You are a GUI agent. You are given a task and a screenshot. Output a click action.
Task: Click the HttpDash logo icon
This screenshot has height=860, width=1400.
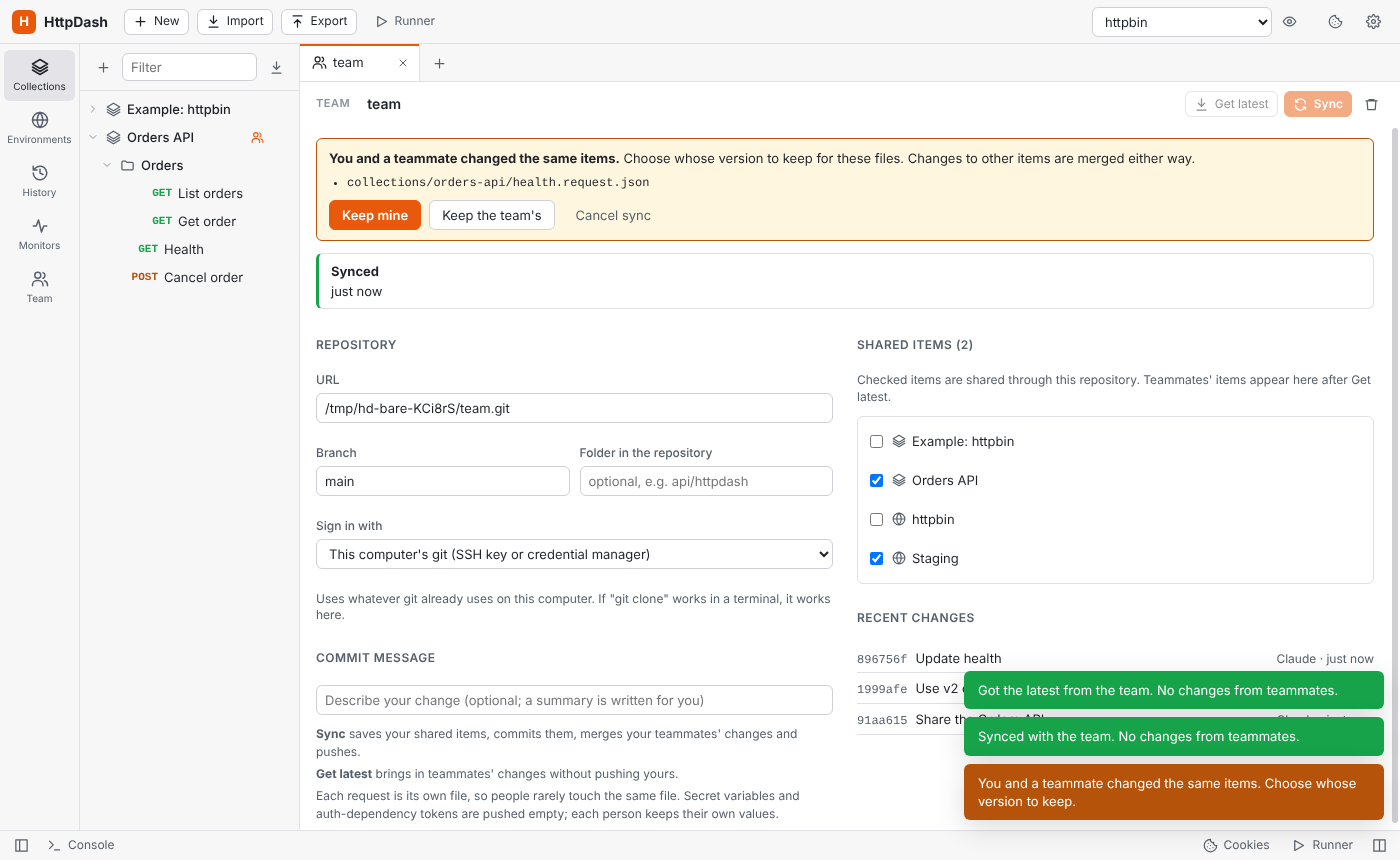coord(24,21)
